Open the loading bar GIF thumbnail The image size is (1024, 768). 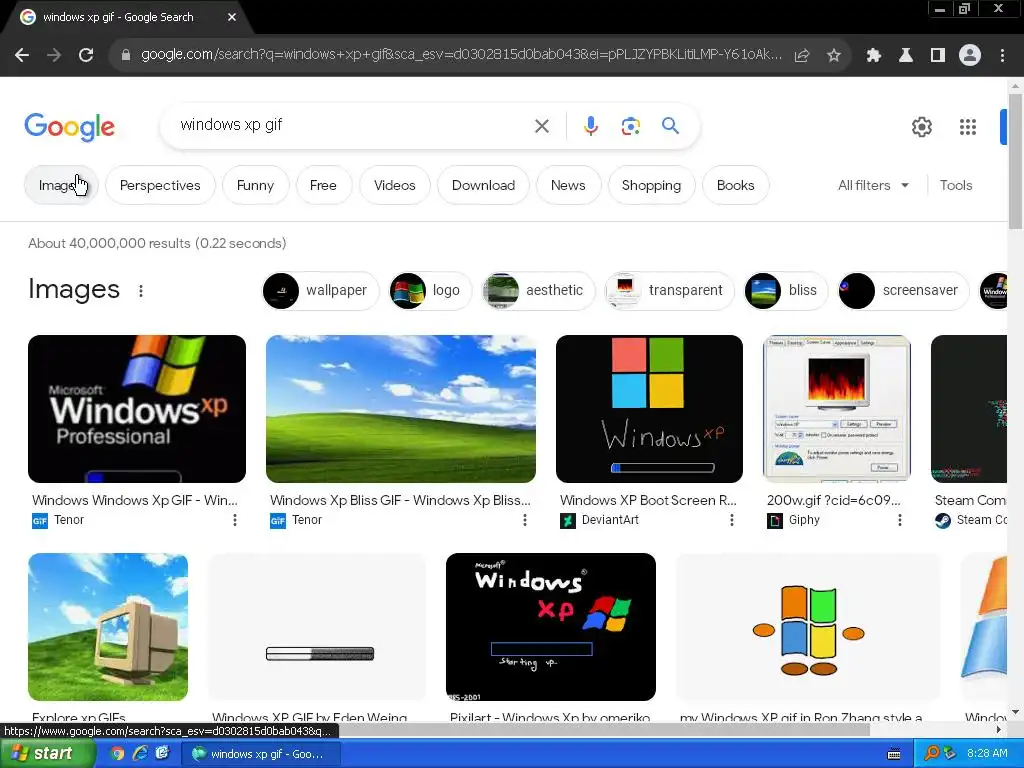point(317,627)
